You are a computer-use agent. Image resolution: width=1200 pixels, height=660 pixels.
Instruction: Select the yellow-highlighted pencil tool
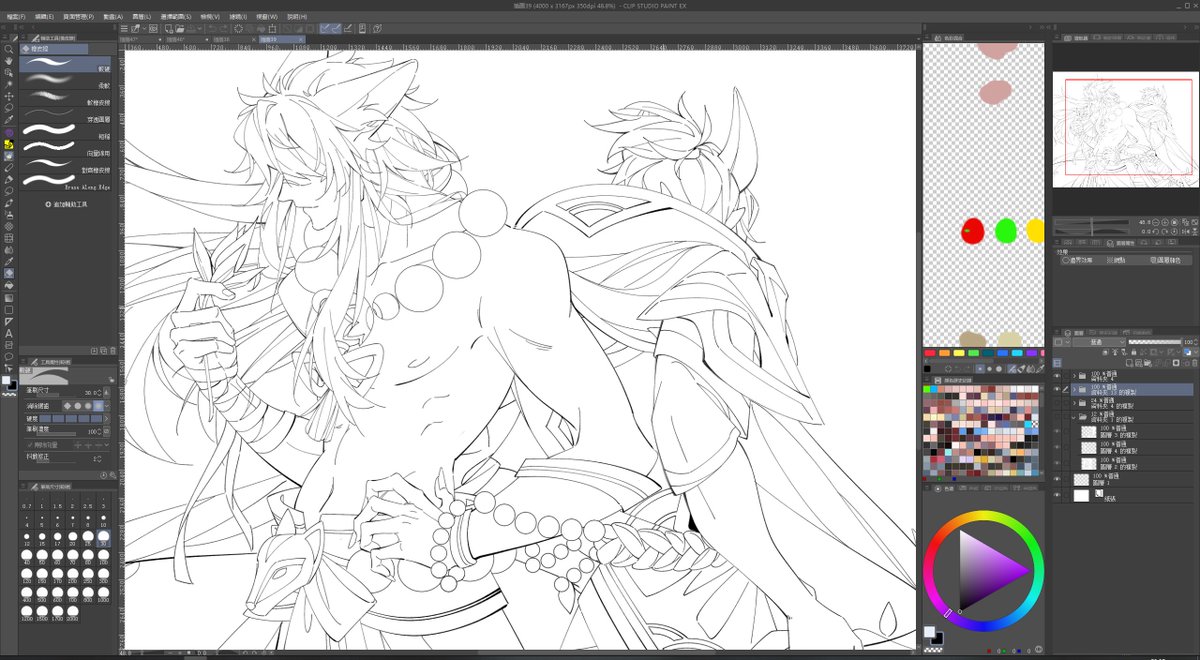tap(8, 144)
